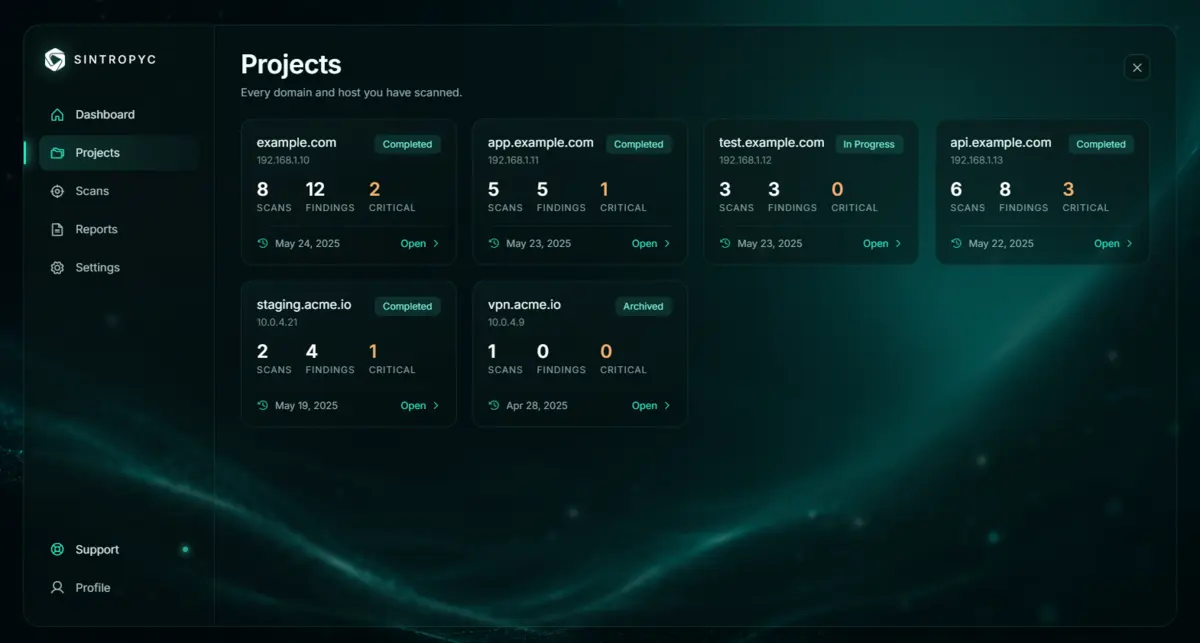Click the clock icon beside Apr 28, 2025
This screenshot has width=1200, height=643.
click(x=494, y=405)
